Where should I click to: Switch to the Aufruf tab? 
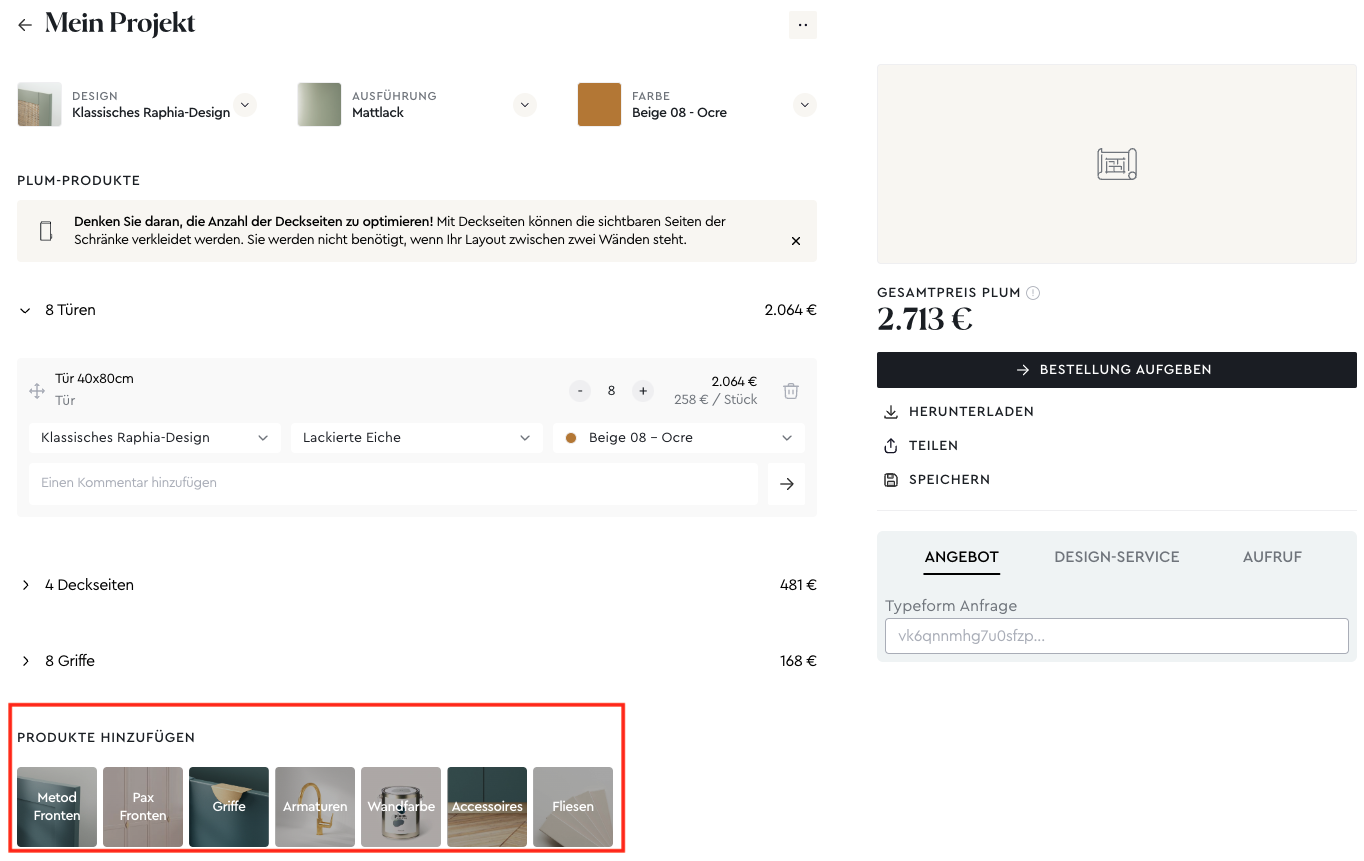coord(1272,557)
